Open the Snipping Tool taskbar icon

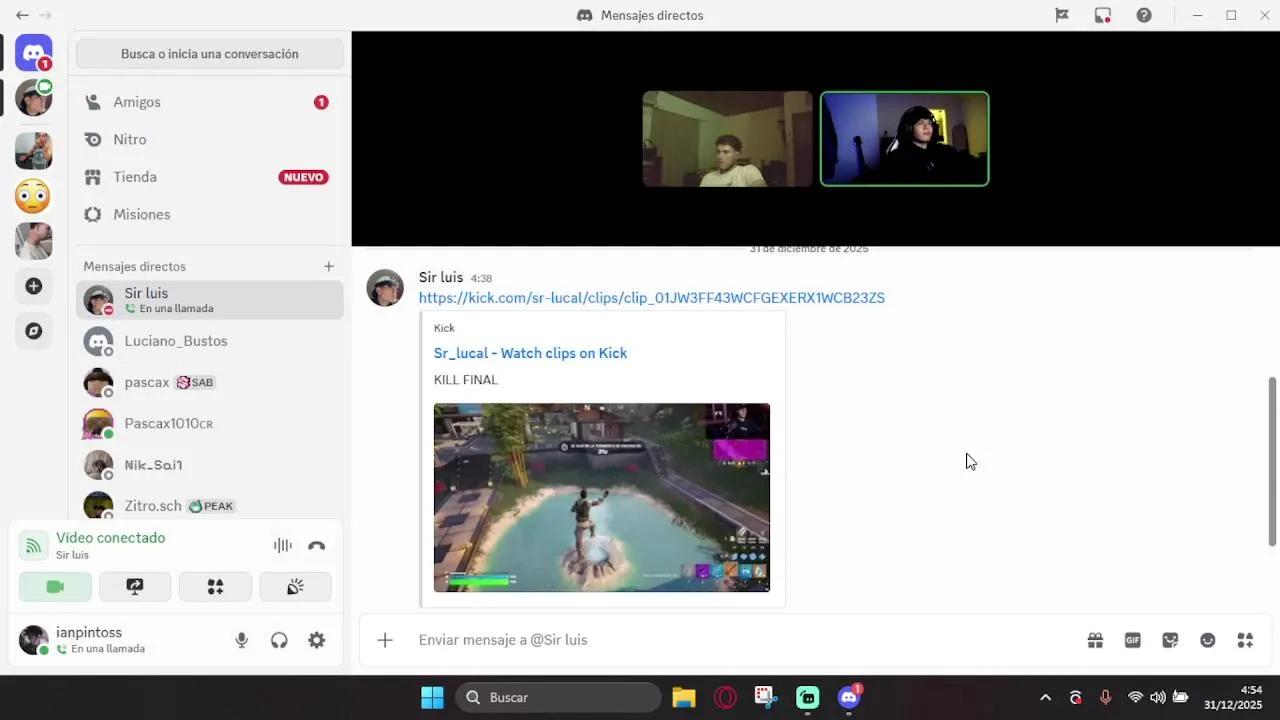[x=766, y=697]
